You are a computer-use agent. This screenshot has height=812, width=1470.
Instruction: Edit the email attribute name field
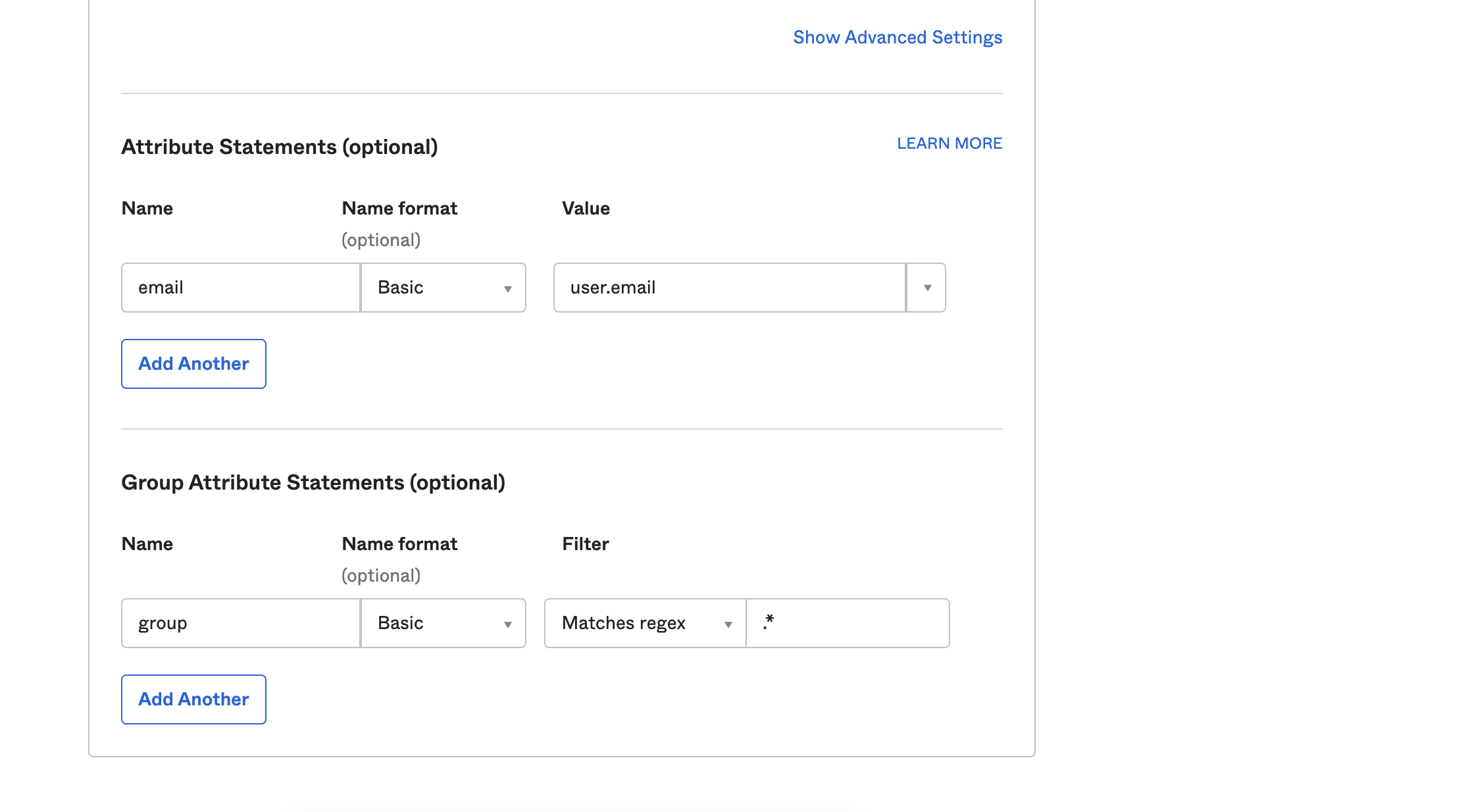[x=241, y=288]
